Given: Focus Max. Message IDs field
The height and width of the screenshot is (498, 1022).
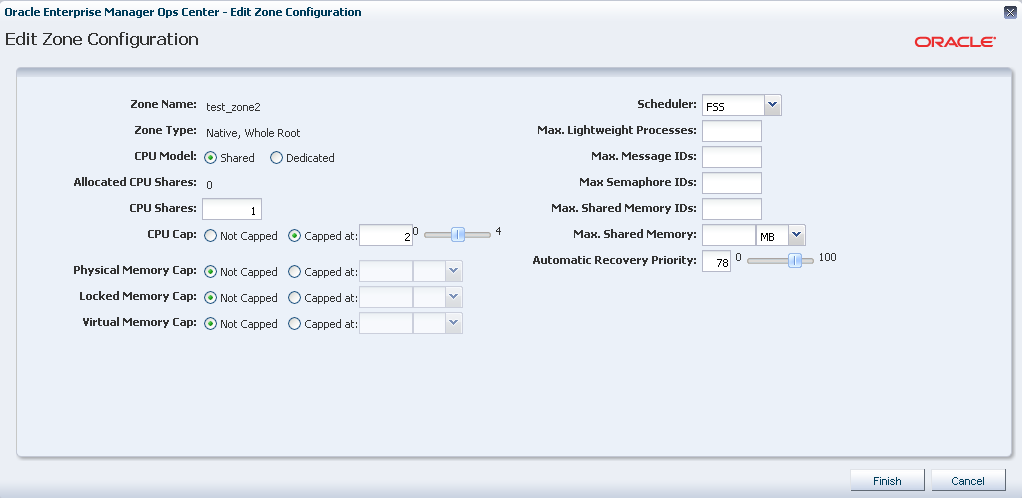Looking at the screenshot, I should tap(732, 157).
